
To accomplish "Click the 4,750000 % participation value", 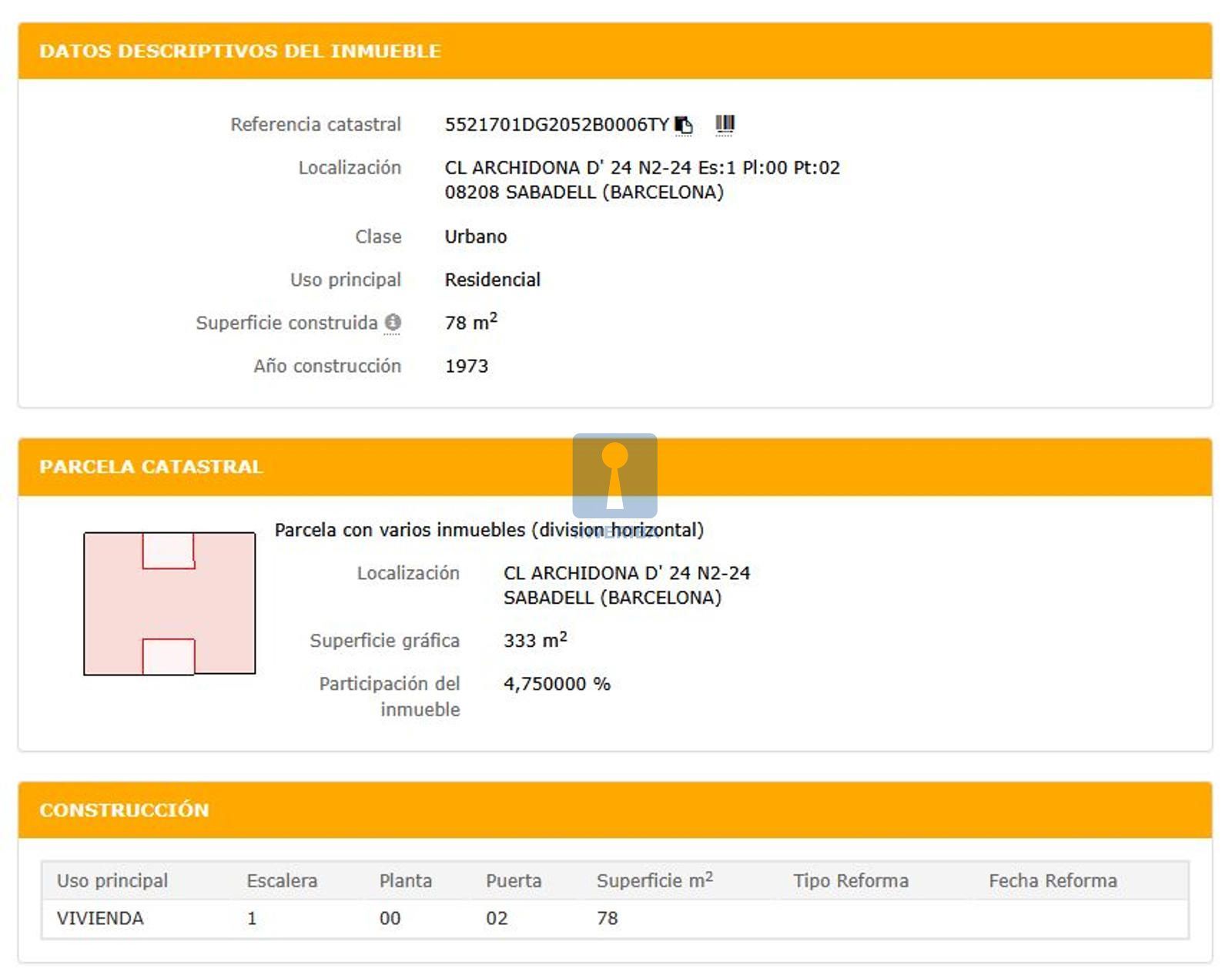I will point(557,684).
